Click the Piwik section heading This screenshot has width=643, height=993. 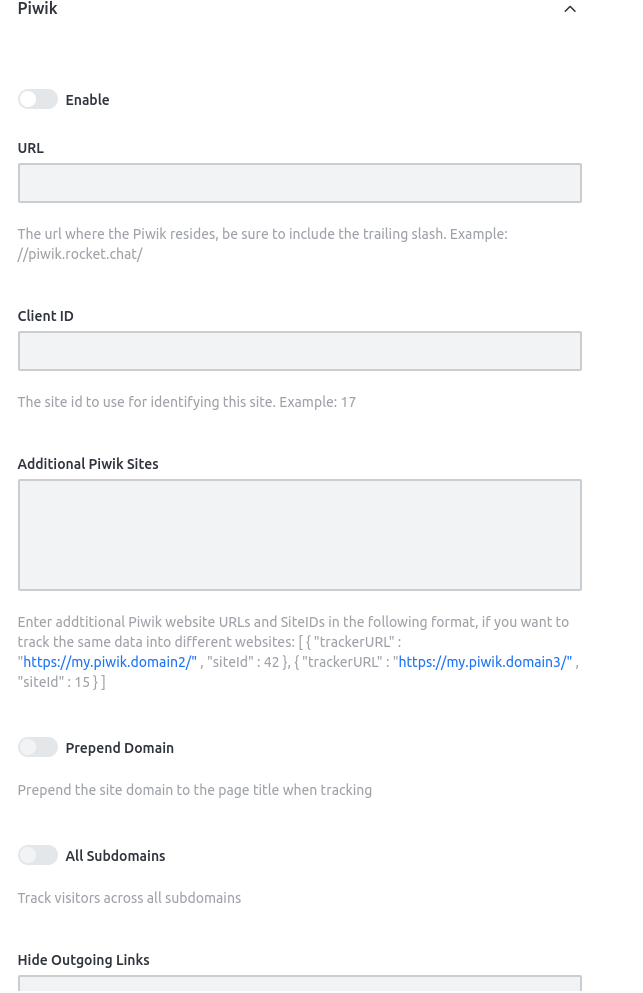pyautogui.click(x=38, y=9)
